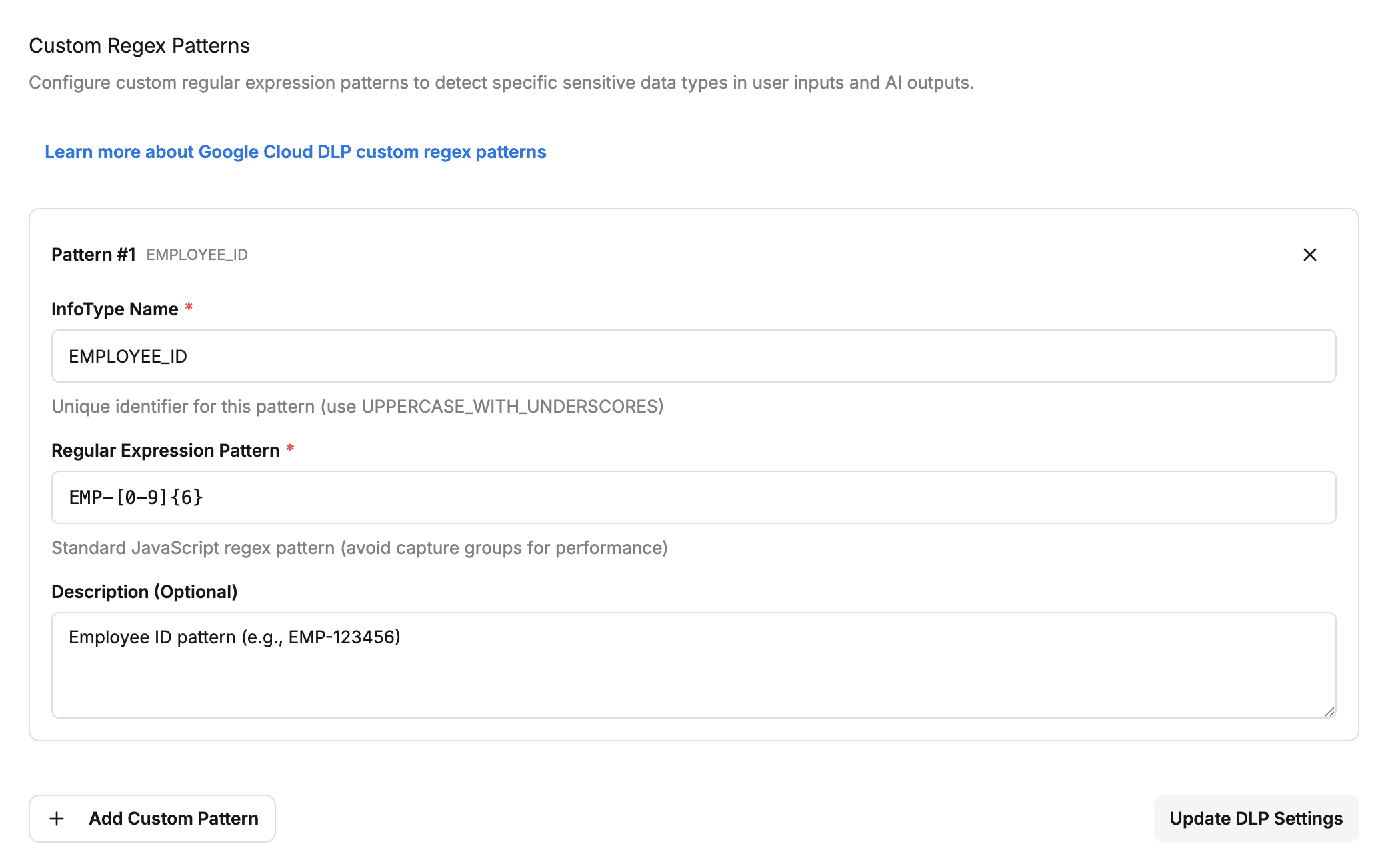This screenshot has height=868, width=1388.
Task: Click the EMPLOYEE_ID label next to Pattern #1
Action: point(197,255)
